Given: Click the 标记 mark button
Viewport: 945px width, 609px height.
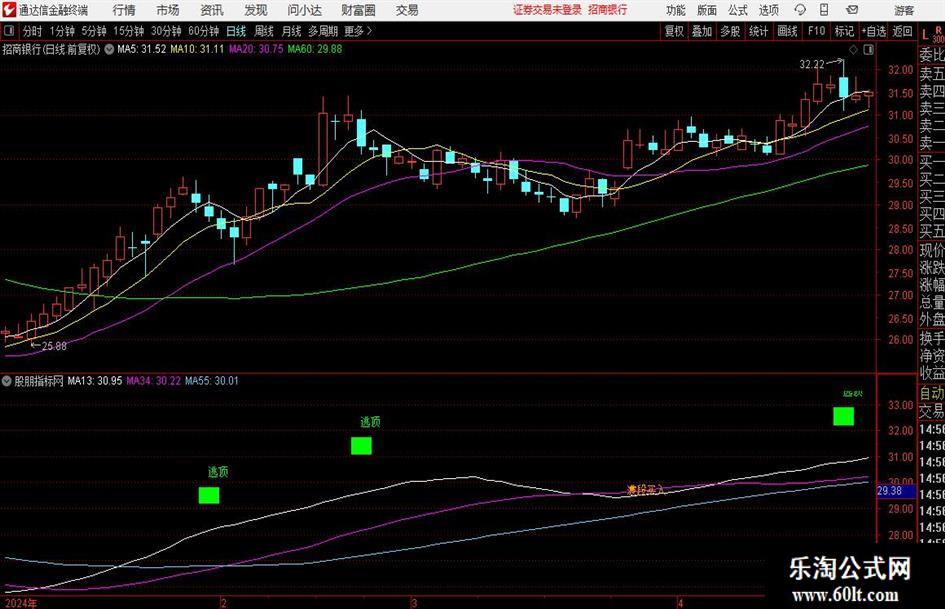Looking at the screenshot, I should (844, 31).
